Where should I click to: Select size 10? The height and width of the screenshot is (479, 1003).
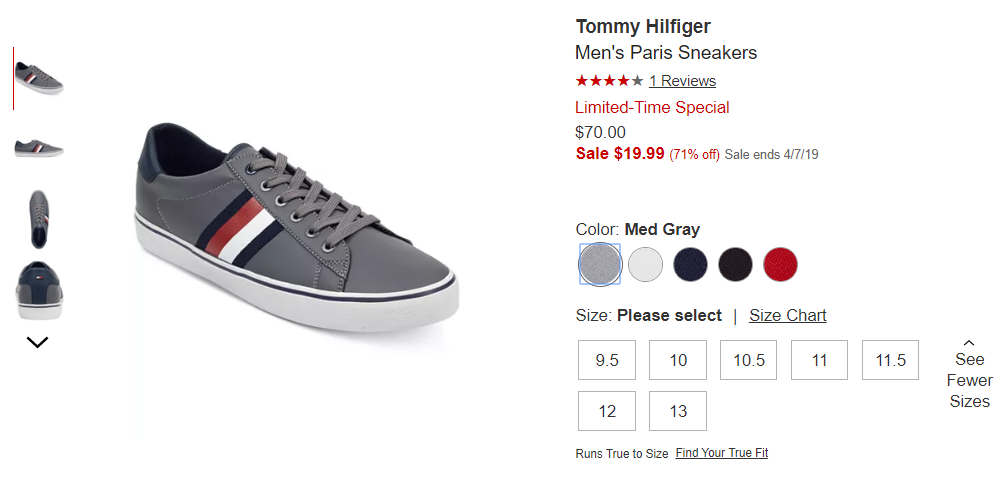[678, 360]
